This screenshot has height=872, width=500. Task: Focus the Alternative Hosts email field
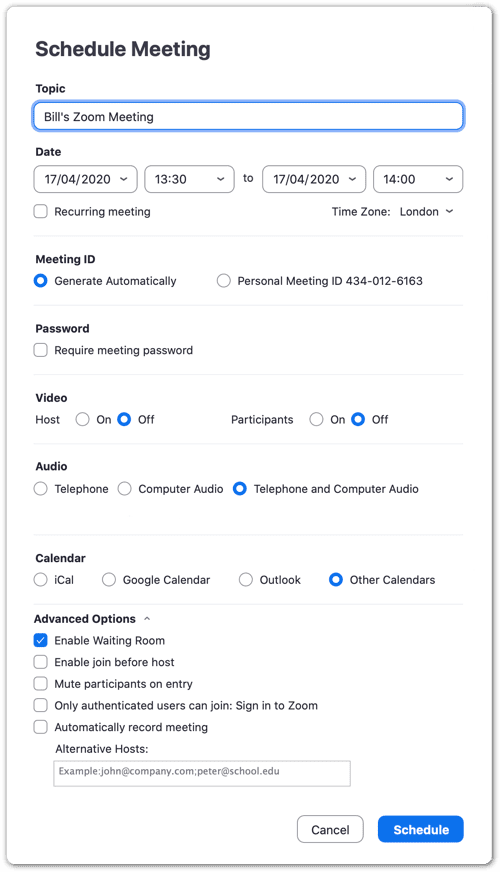pos(202,773)
